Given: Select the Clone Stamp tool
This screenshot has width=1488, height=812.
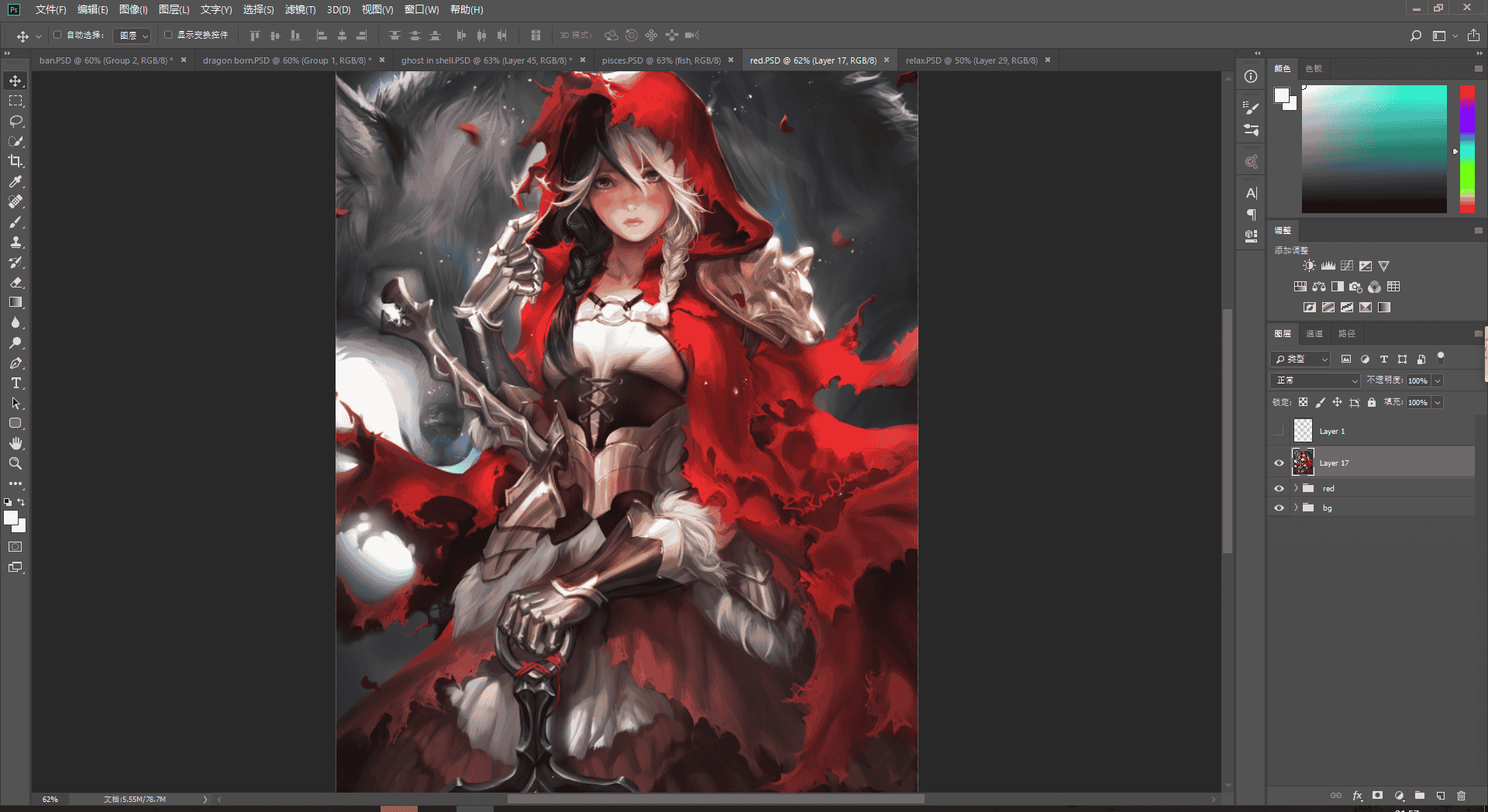Looking at the screenshot, I should coord(15,242).
